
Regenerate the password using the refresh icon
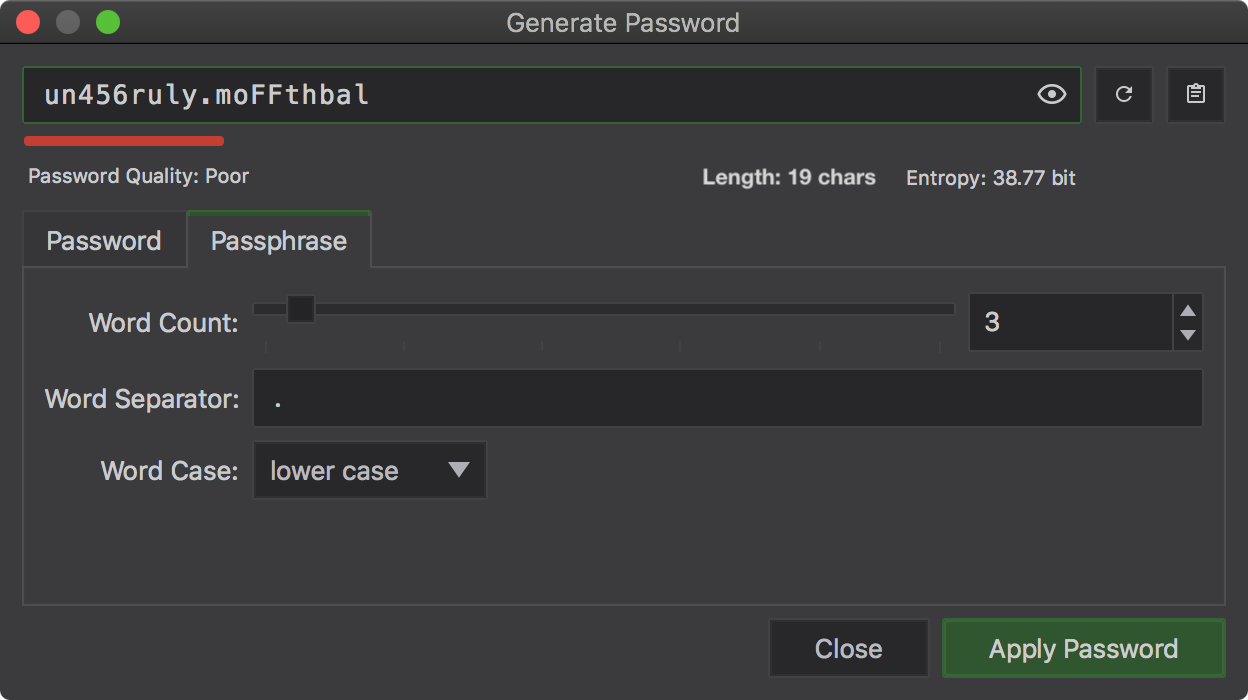coord(1124,94)
